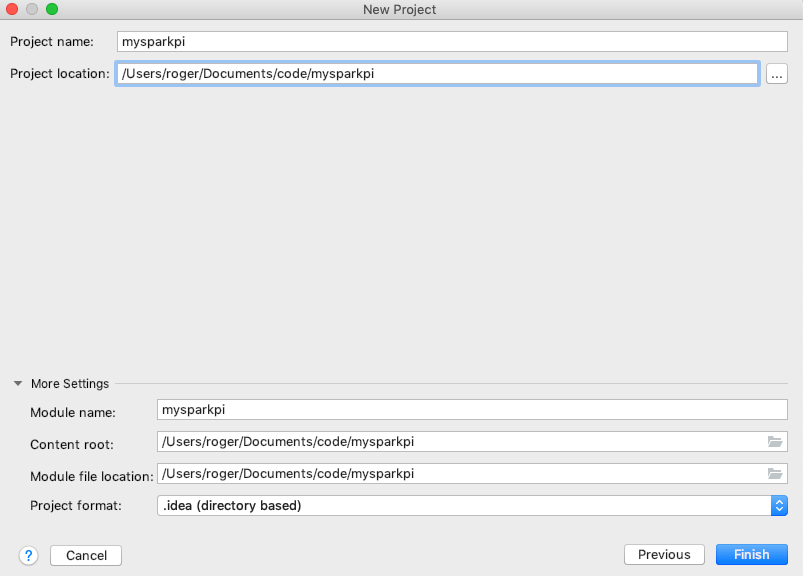Viewport: 803px width, 576px height.
Task: Go back with the Previous button
Action: click(664, 555)
